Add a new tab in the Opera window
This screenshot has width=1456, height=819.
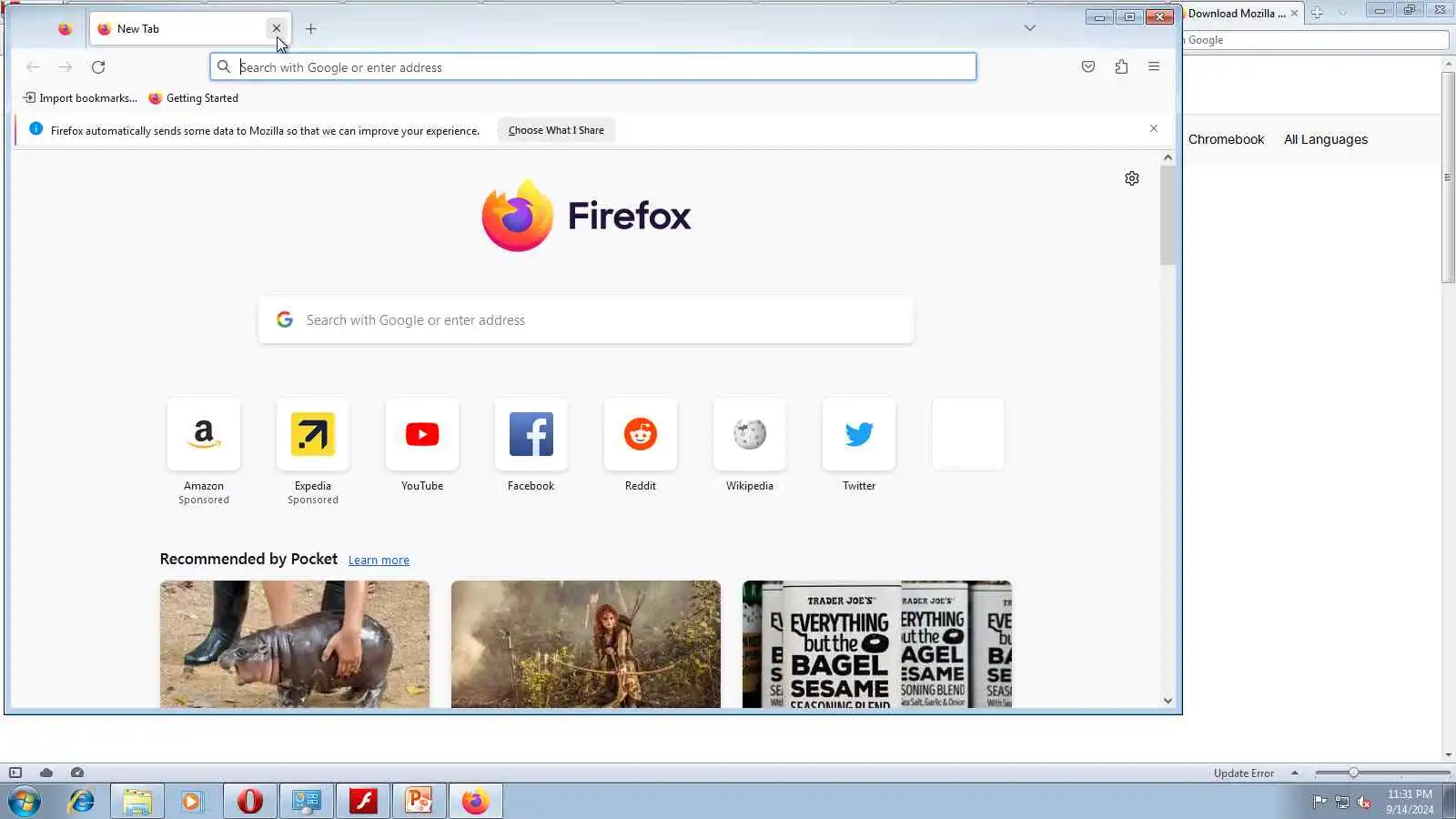(x=1317, y=12)
